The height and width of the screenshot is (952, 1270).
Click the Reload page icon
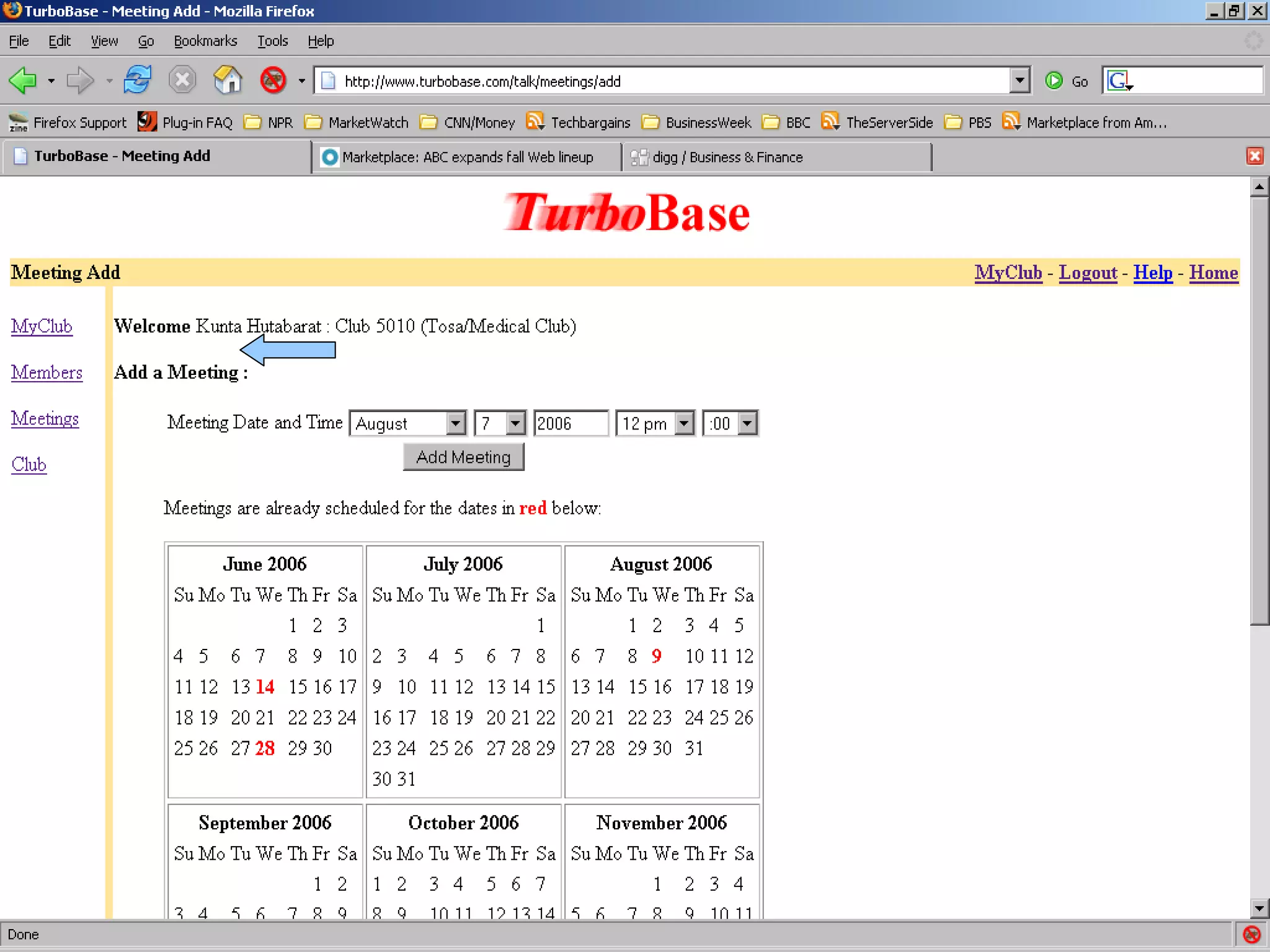coord(137,81)
